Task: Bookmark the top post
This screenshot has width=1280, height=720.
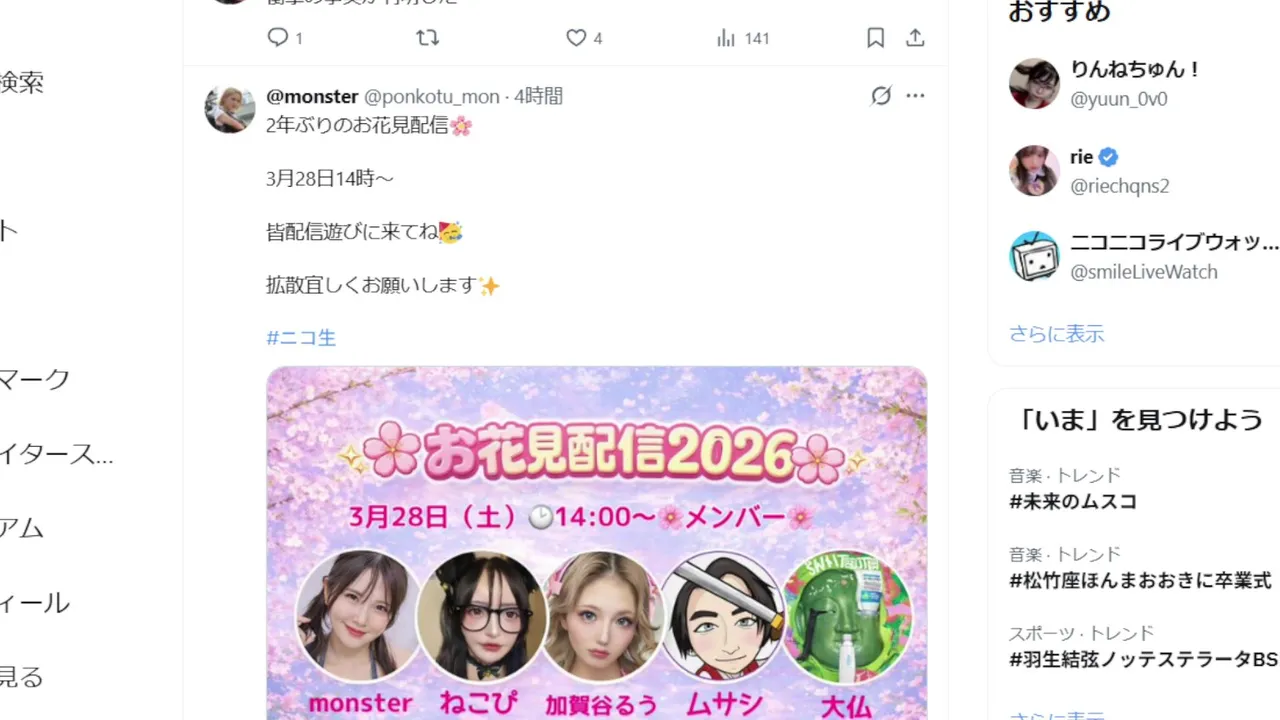Action: pyautogui.click(x=875, y=38)
